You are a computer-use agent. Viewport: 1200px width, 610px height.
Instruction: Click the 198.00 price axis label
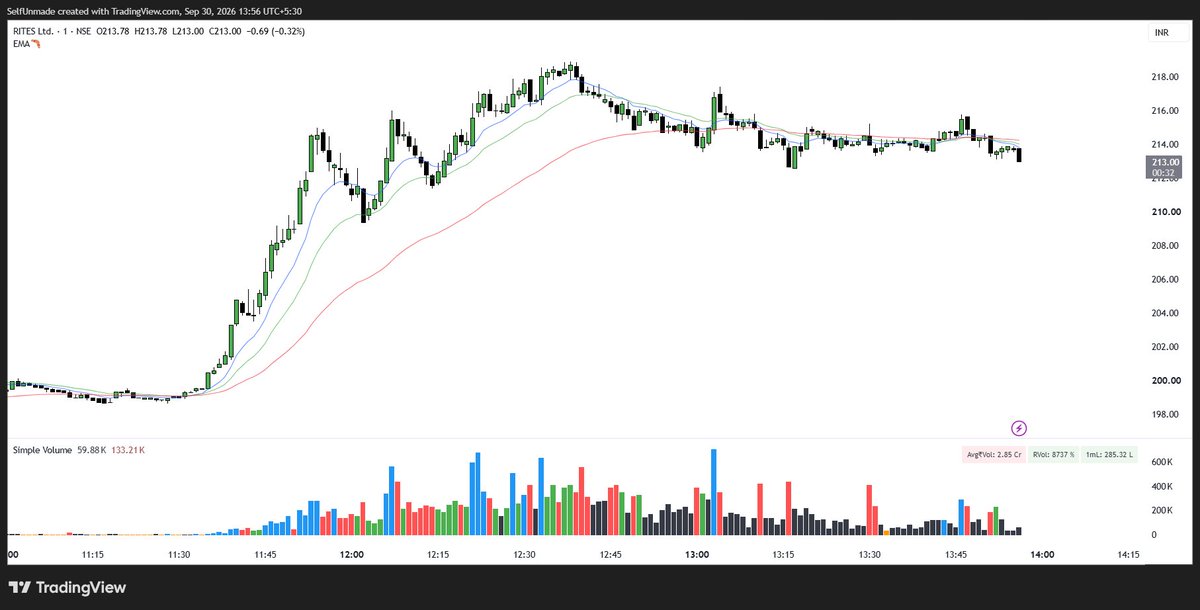click(1166, 415)
